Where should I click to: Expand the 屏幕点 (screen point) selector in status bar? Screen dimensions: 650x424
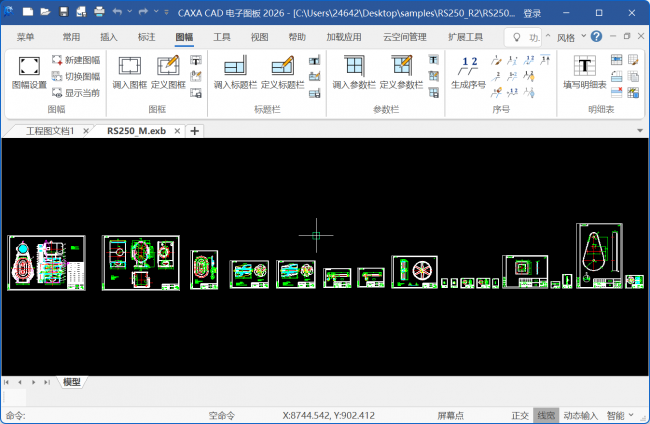point(452,415)
